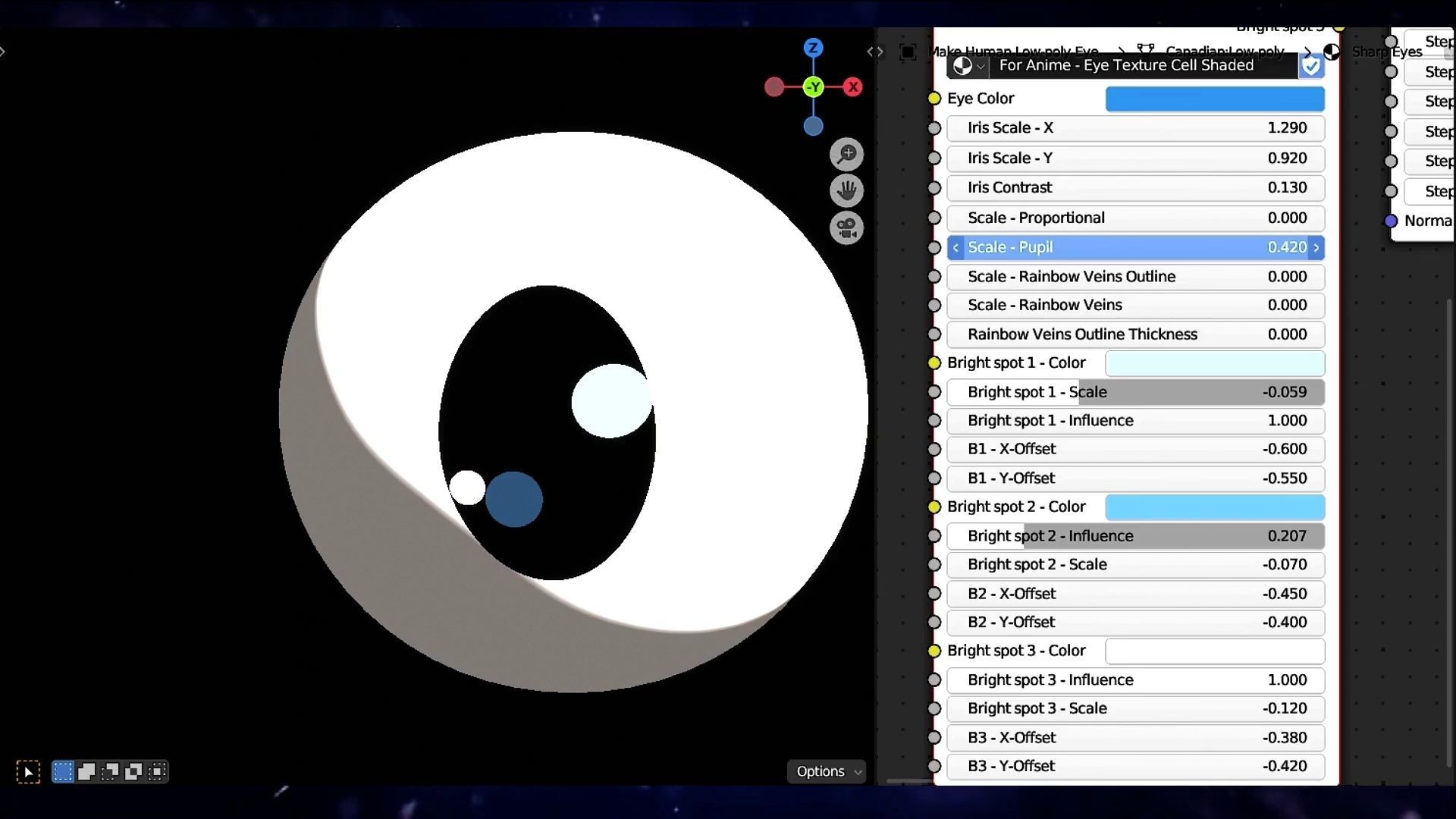Choose the Intersect selection mode

157,772
